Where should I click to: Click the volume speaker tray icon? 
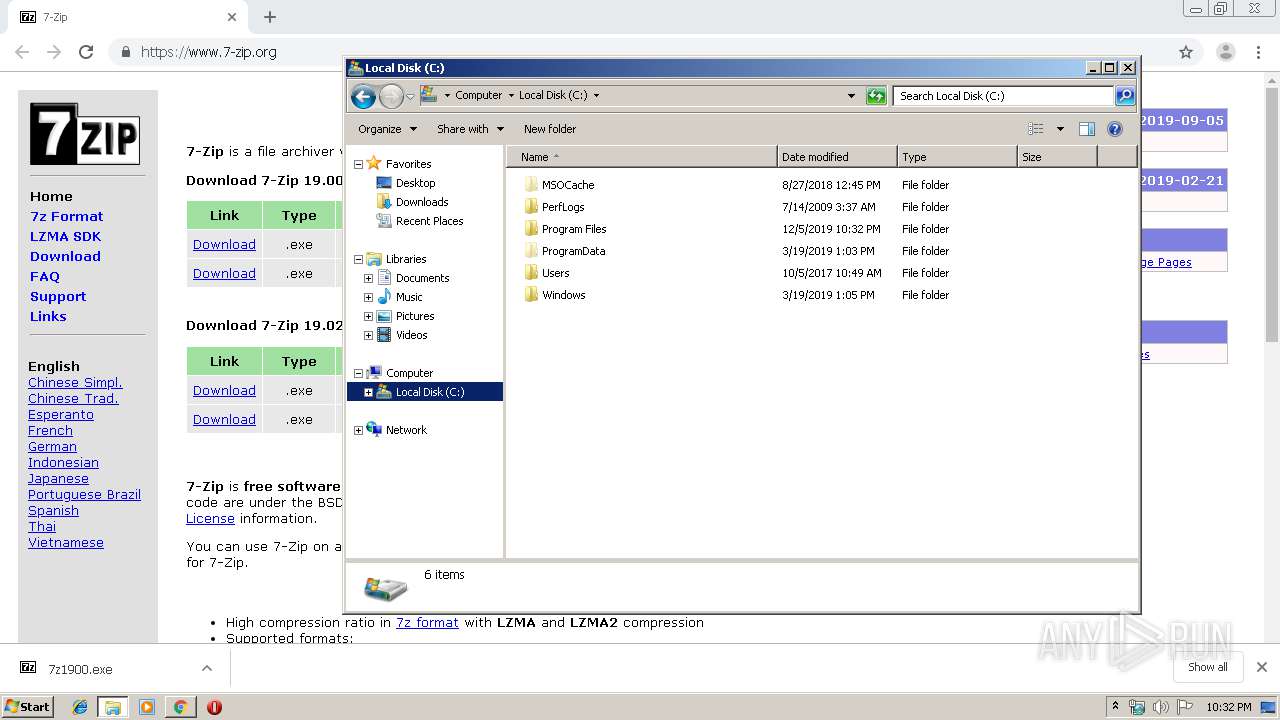[x=1161, y=707]
